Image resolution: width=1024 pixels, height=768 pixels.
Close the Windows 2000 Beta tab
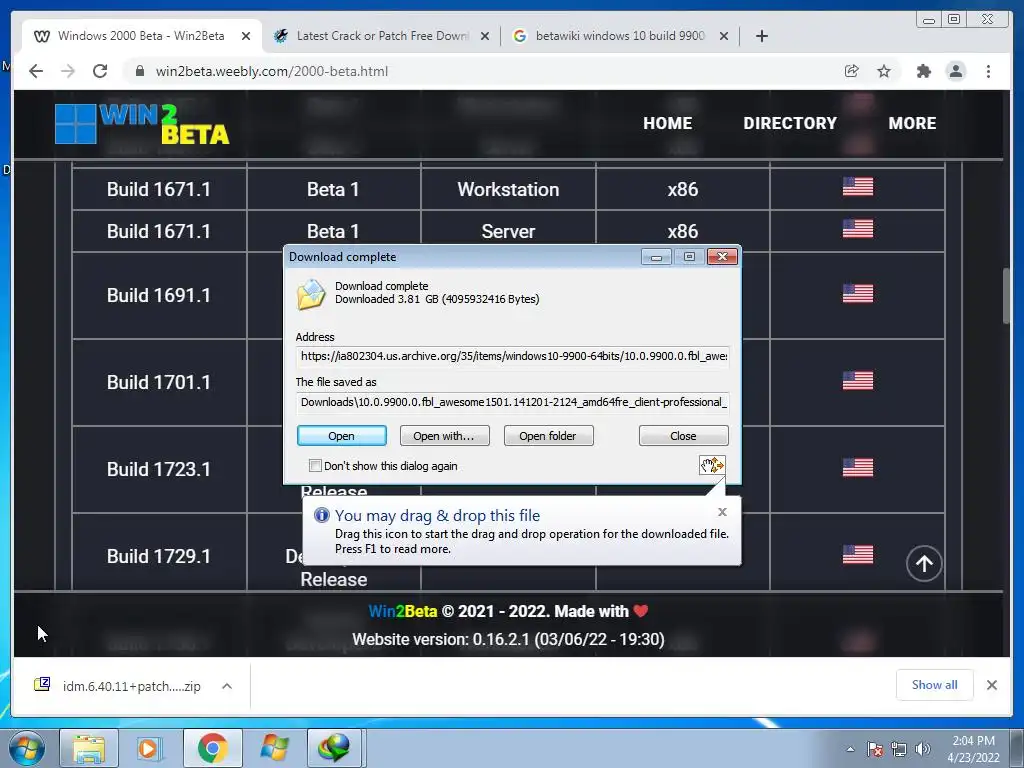(246, 36)
